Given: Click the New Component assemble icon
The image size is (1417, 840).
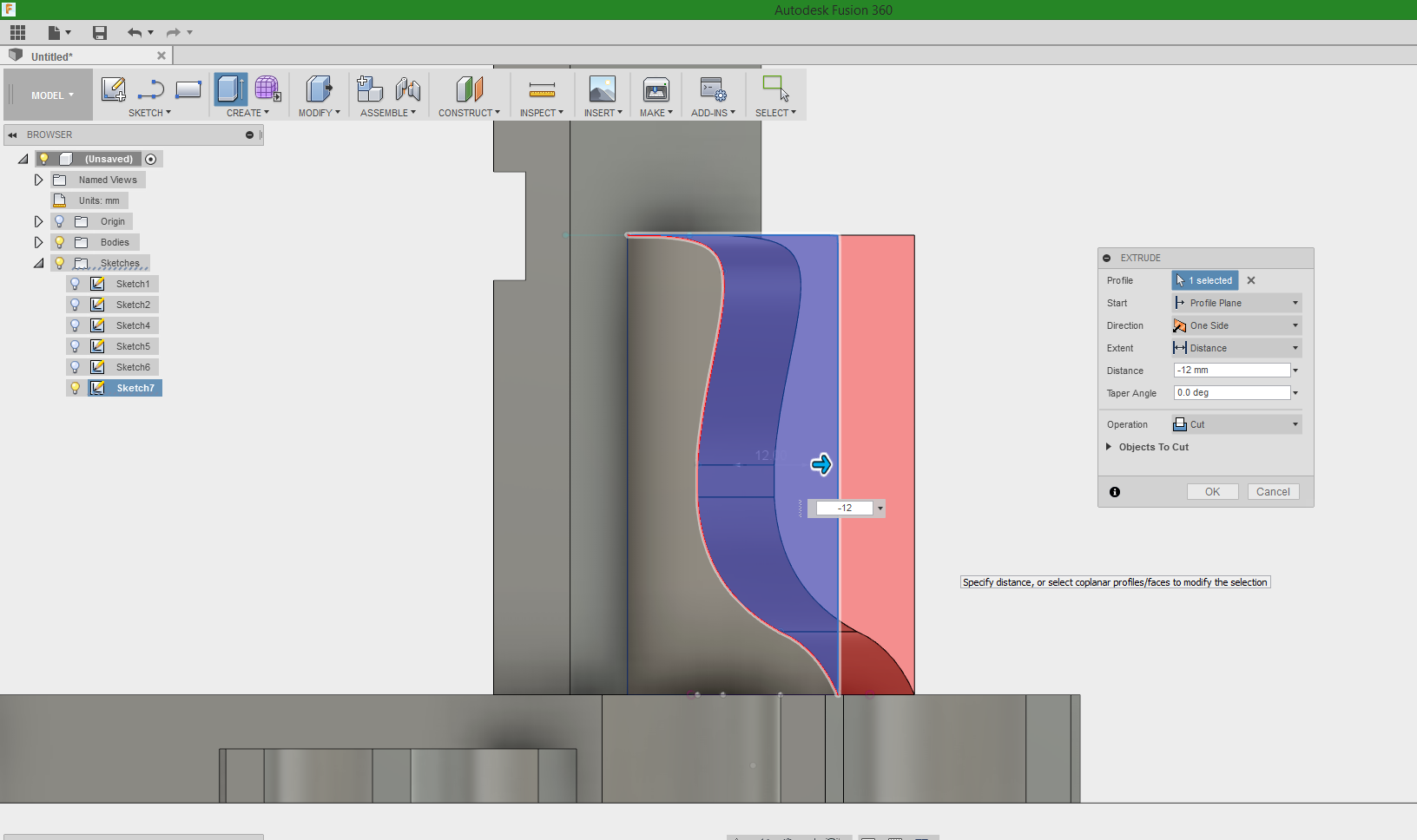Looking at the screenshot, I should tap(369, 89).
